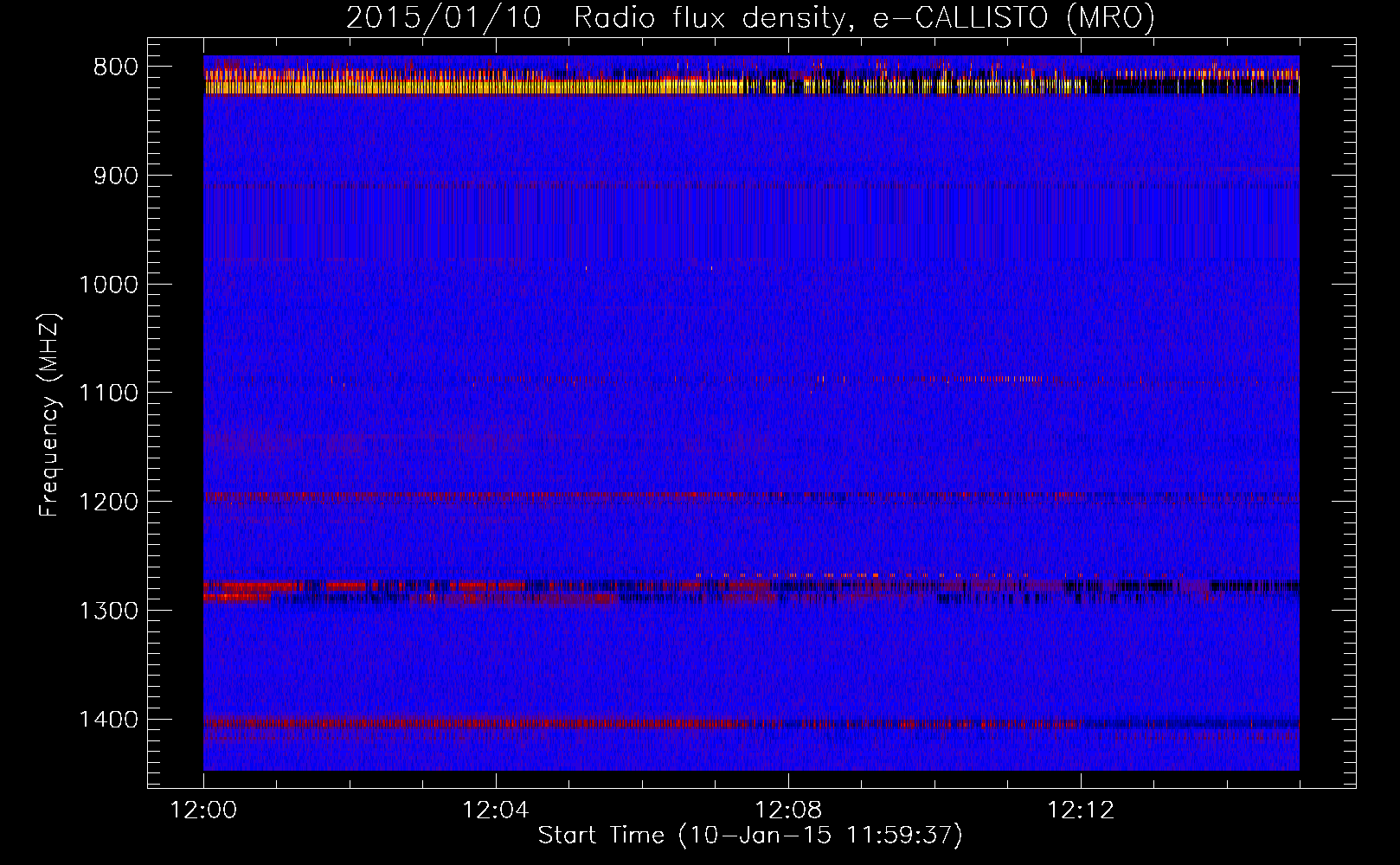Click the 1000 frequency tick label
Image resolution: width=1400 pixels, height=865 pixels.
108,285
